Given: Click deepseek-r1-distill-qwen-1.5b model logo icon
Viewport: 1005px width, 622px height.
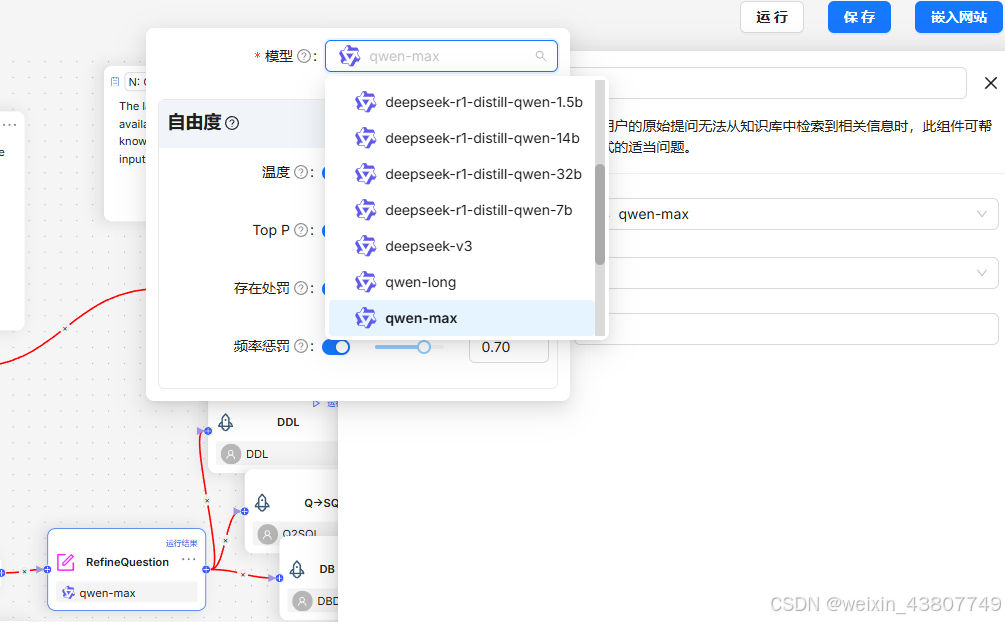Looking at the screenshot, I should [x=365, y=103].
